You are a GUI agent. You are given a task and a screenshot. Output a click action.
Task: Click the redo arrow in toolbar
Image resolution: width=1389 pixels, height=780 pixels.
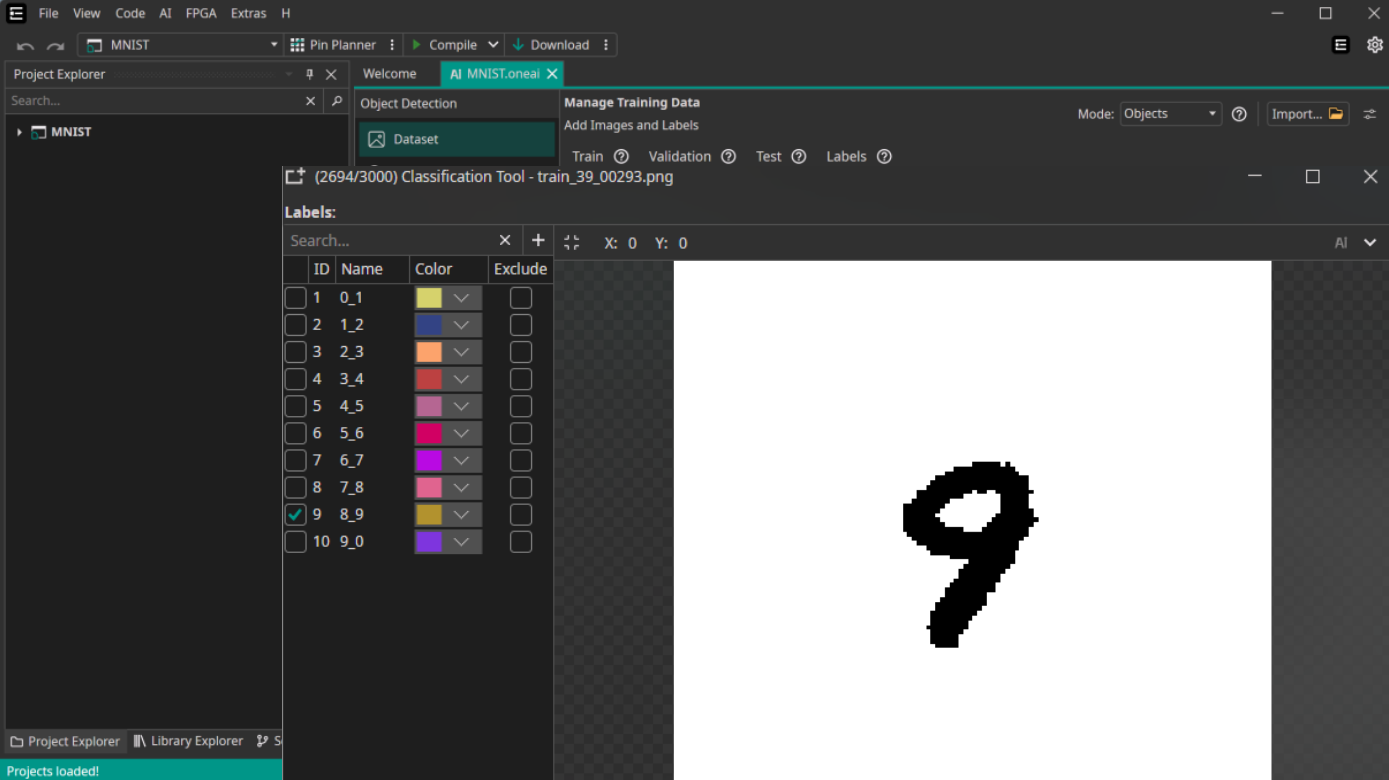pos(55,46)
